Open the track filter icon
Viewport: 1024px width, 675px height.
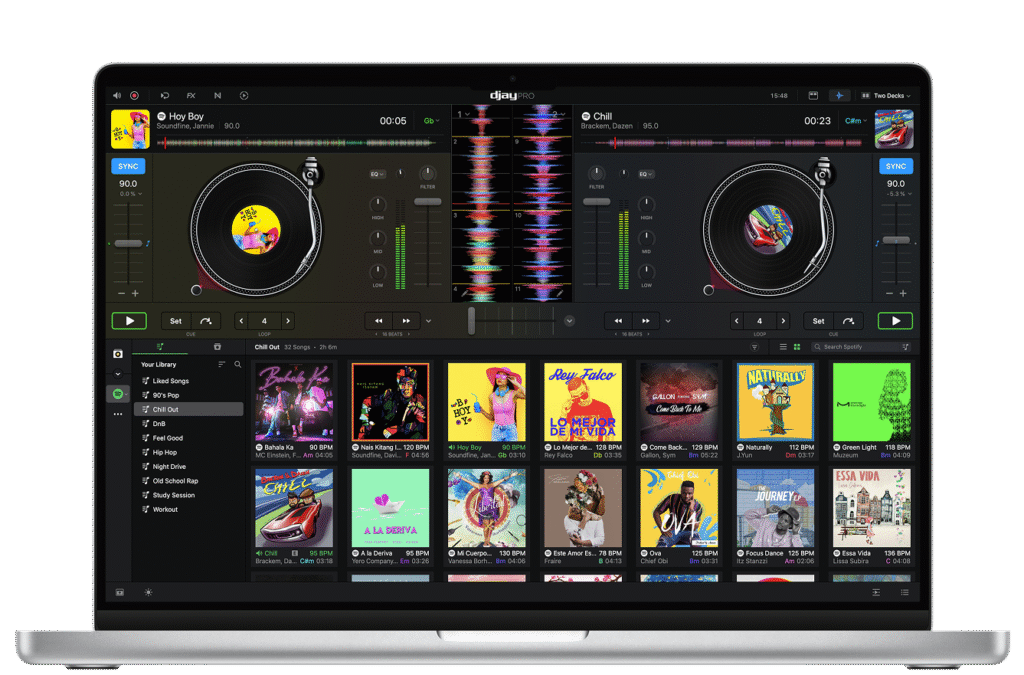click(754, 347)
